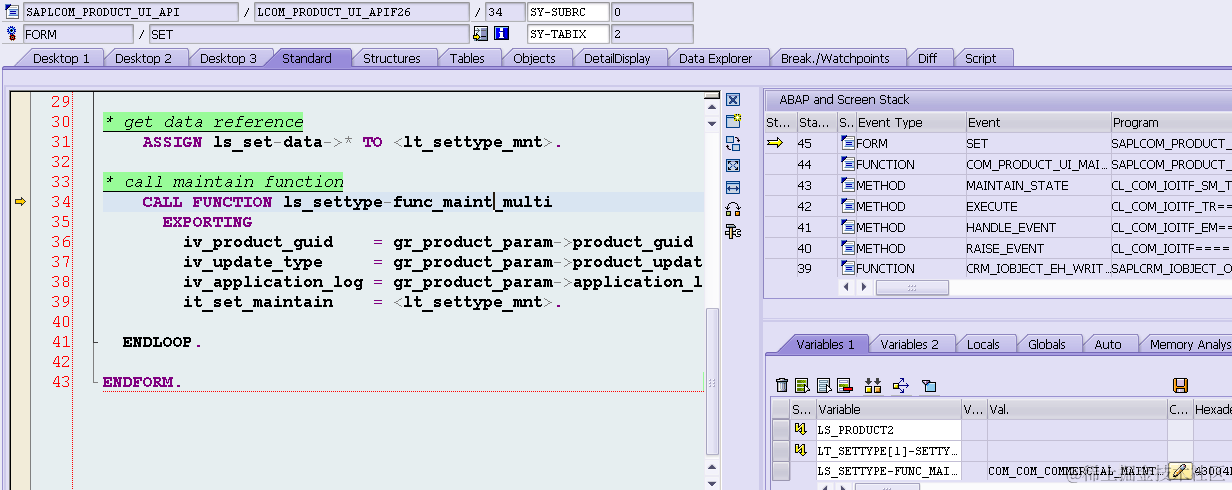Click the navigation icon left of the blue info icon
Screen dimensions: 1232x490
[480, 34]
